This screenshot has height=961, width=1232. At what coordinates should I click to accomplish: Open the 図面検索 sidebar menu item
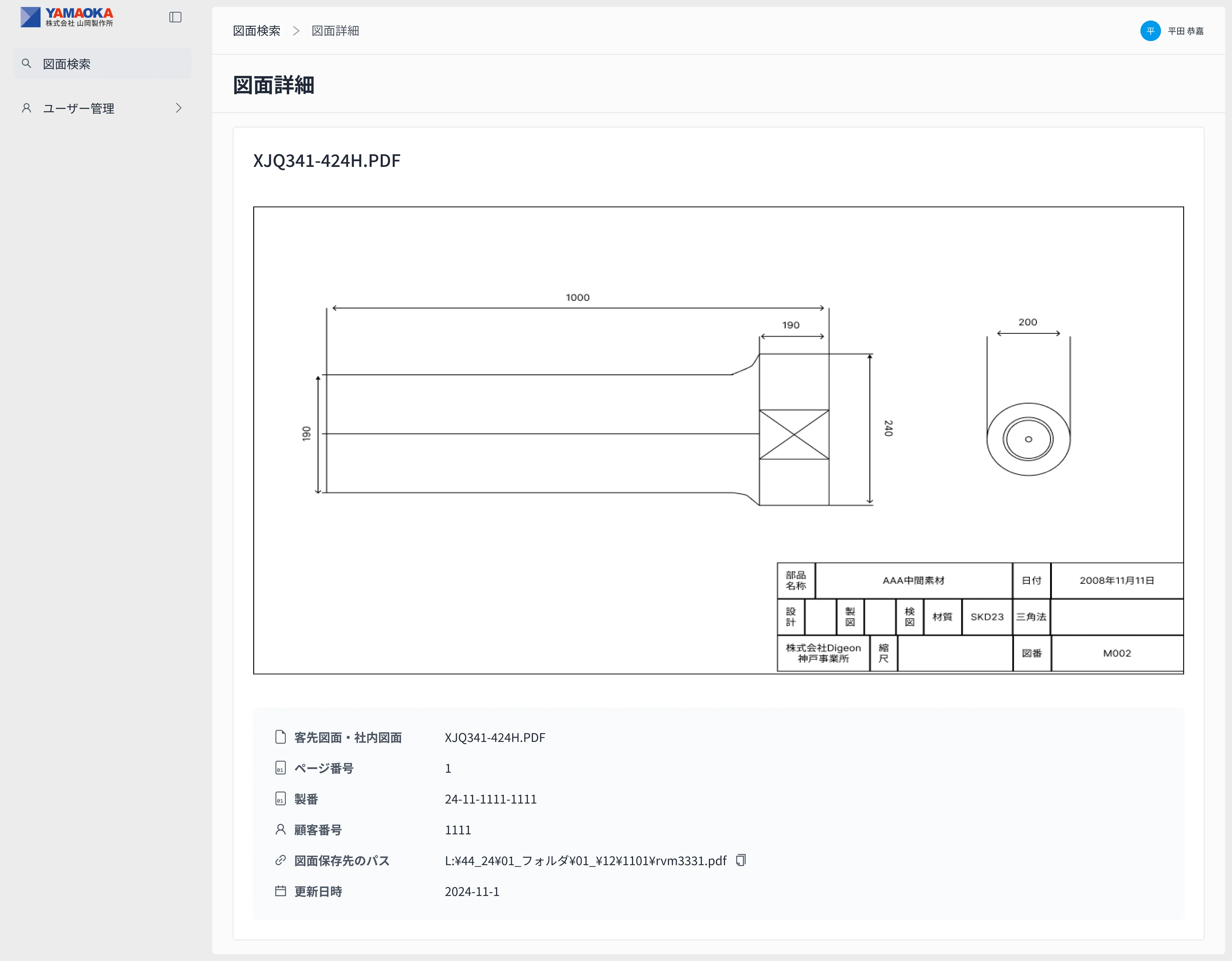[x=66, y=64]
